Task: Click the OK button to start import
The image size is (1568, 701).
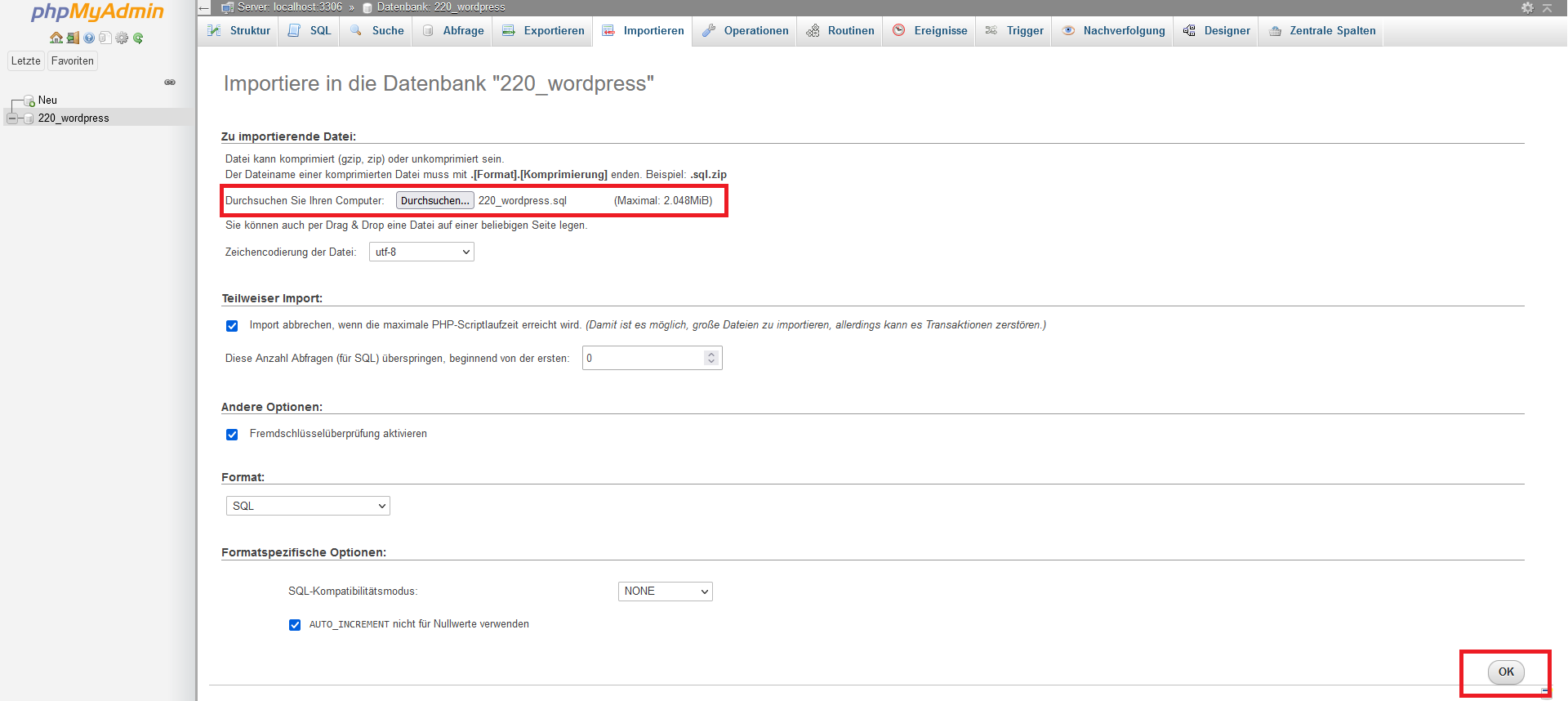Action: tap(1506, 672)
